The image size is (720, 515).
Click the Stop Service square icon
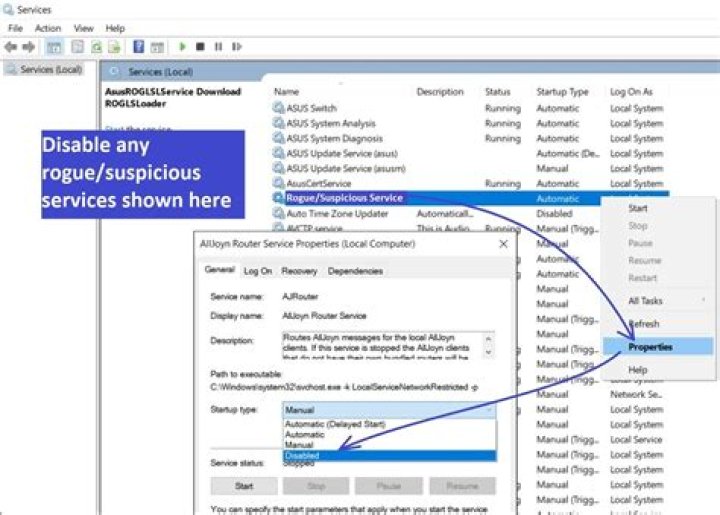(x=200, y=47)
